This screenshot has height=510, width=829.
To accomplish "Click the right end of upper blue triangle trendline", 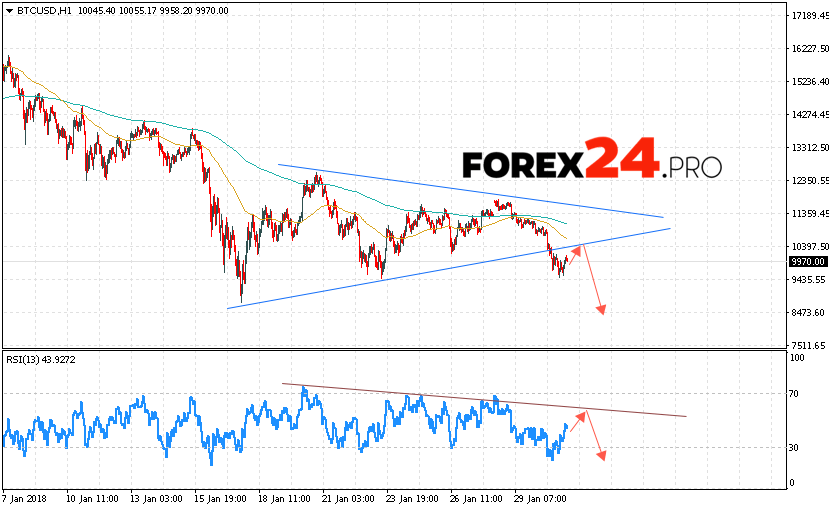I will point(662,216).
